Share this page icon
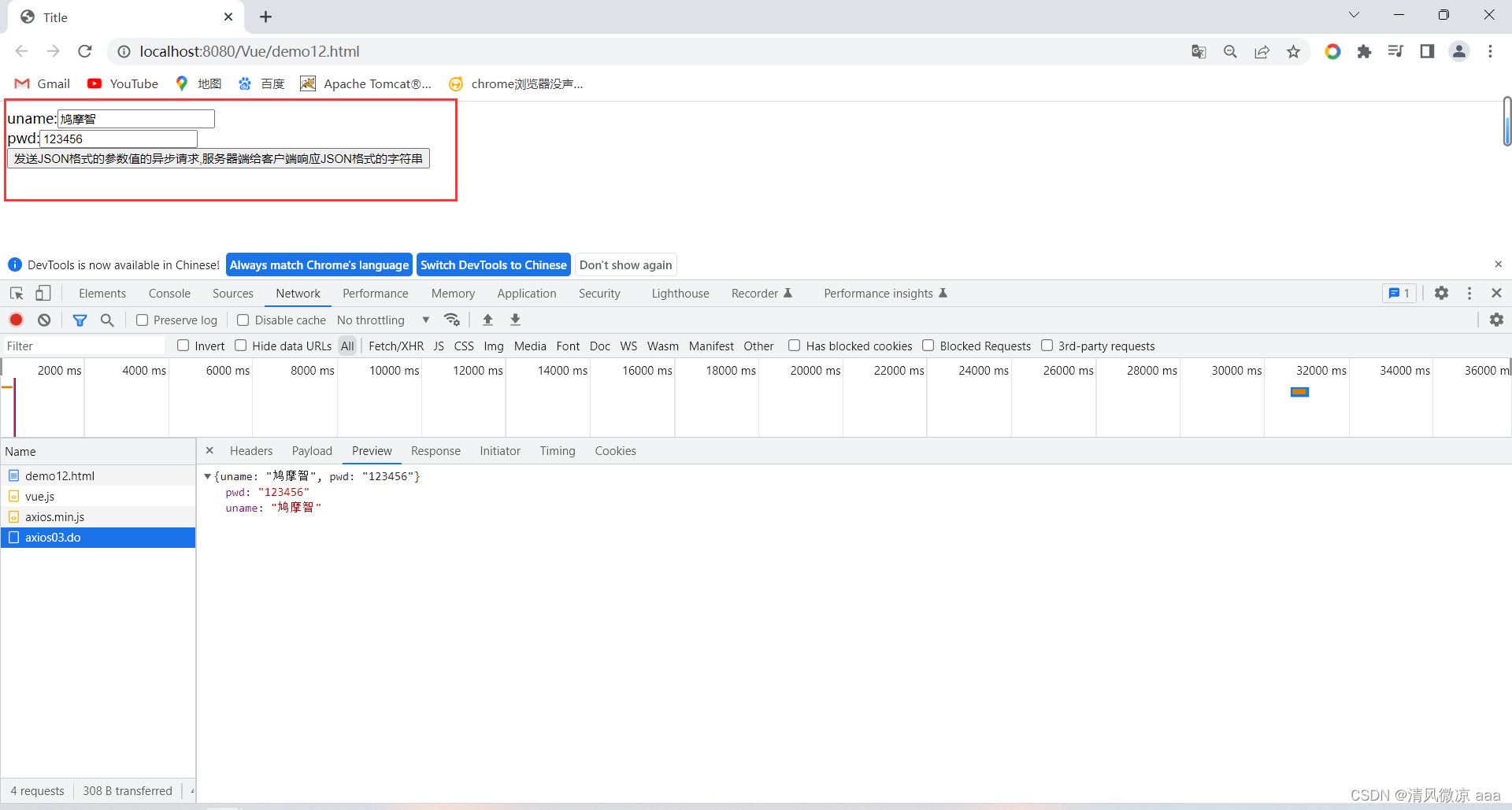Image resolution: width=1512 pixels, height=810 pixels. point(1262,51)
